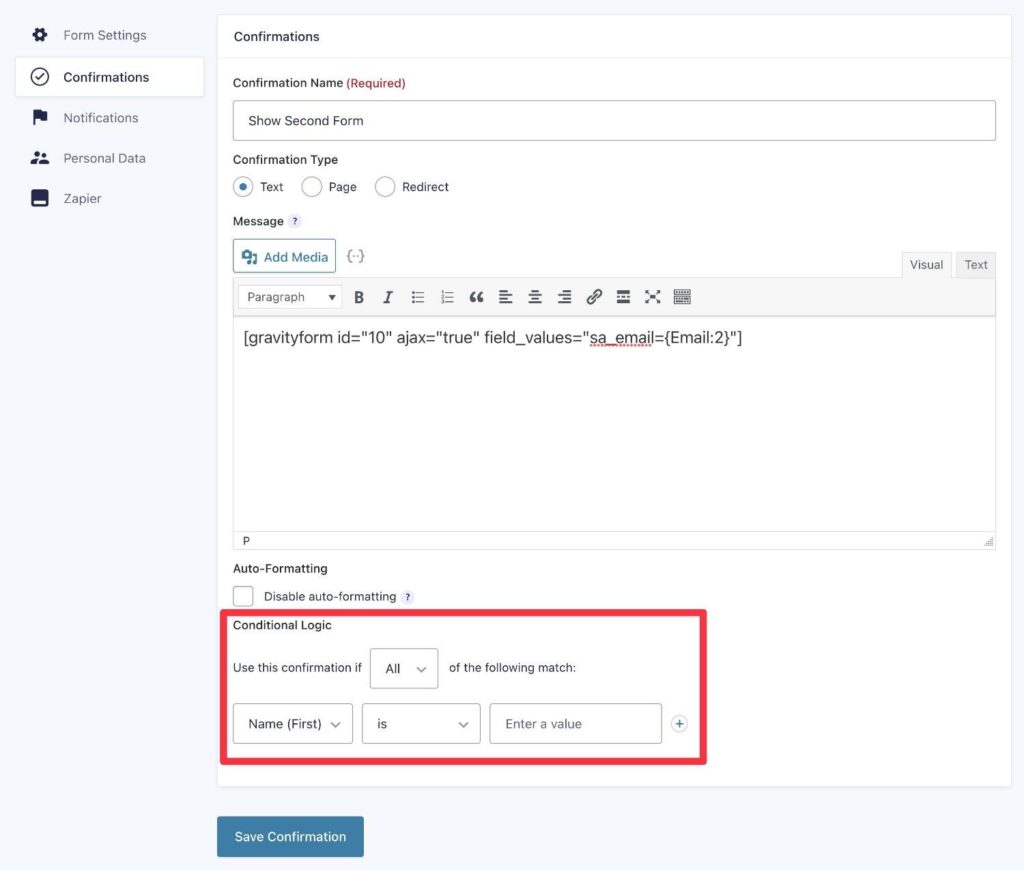
Task: Open the Name (First) field dropdown
Action: pos(292,723)
